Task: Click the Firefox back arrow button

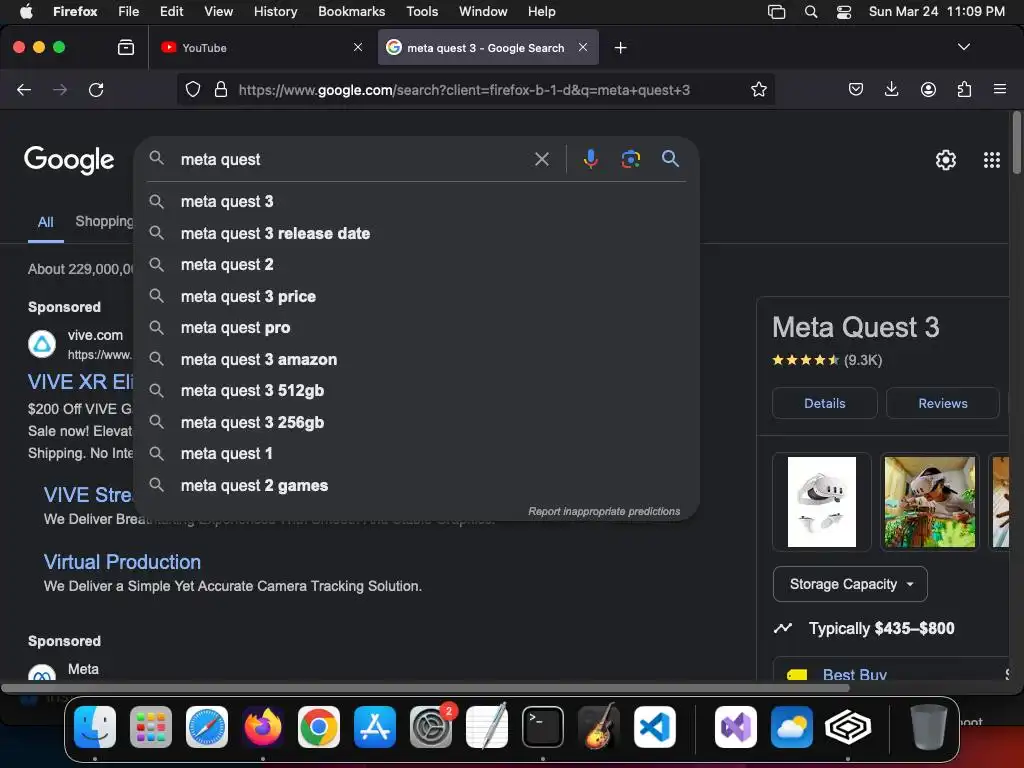Action: 24,89
